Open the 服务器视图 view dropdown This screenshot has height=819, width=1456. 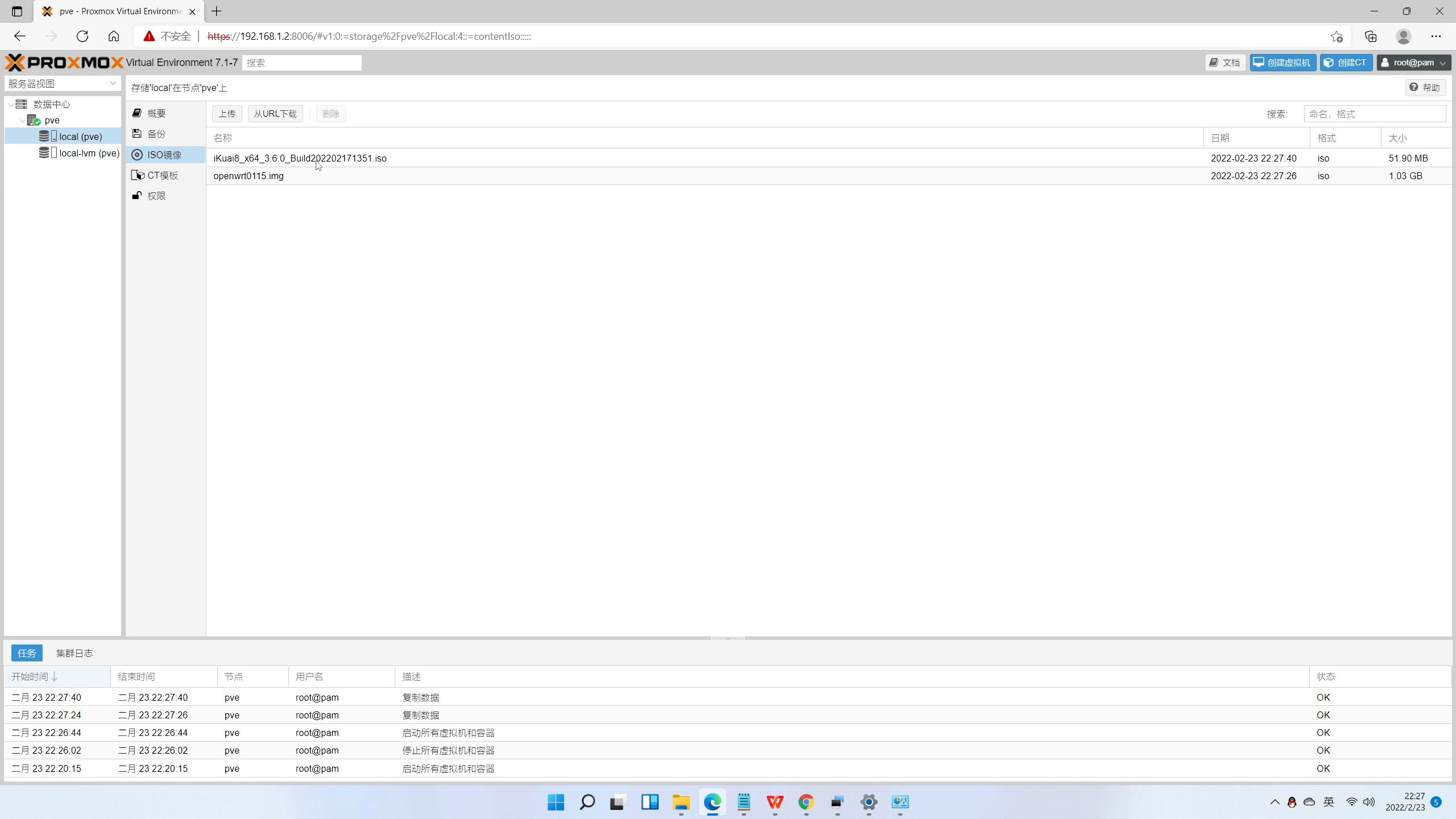tap(63, 84)
